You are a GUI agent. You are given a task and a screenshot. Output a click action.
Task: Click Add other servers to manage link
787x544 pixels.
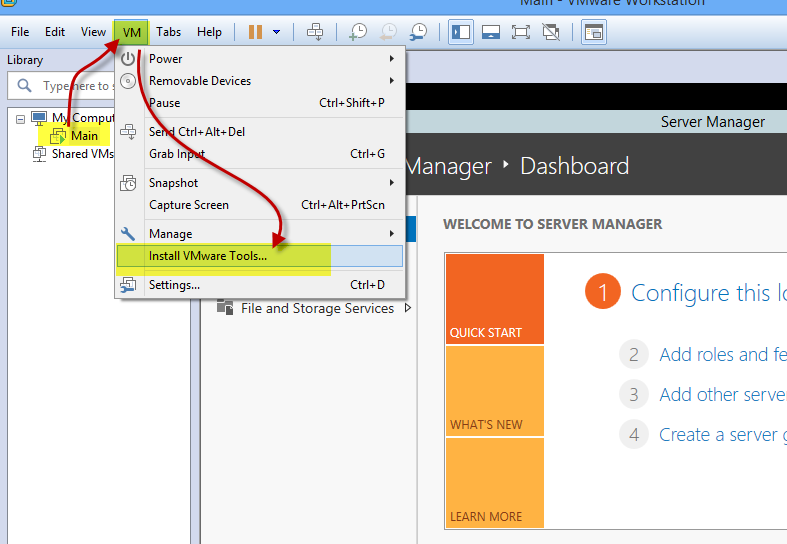click(723, 395)
